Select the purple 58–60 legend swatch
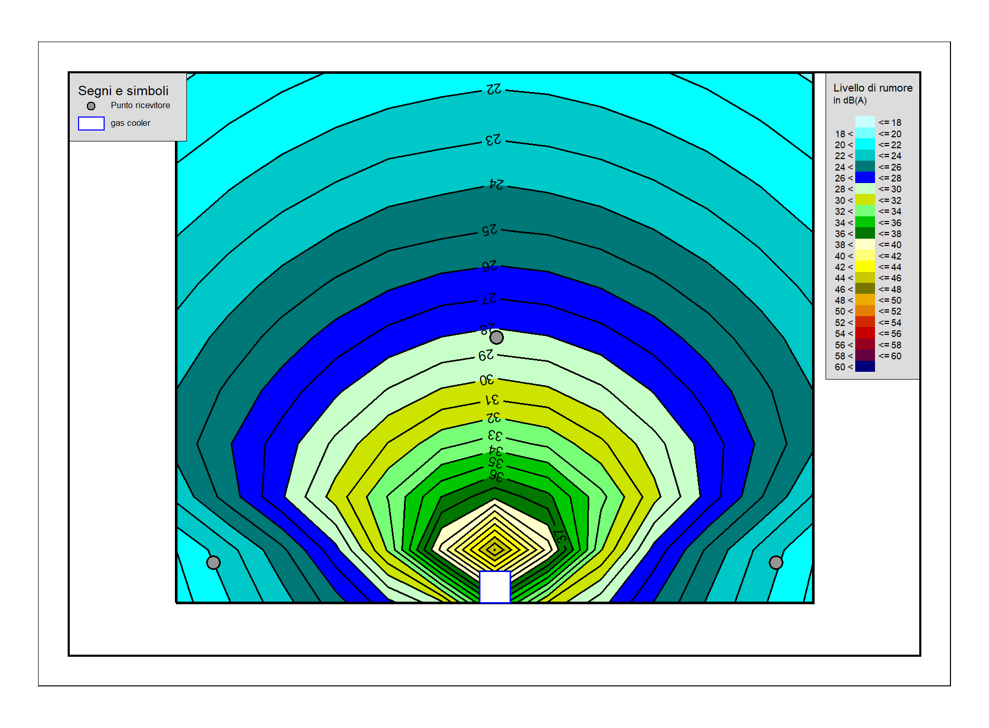Screen dimensions: 989x728 [x=865, y=356]
